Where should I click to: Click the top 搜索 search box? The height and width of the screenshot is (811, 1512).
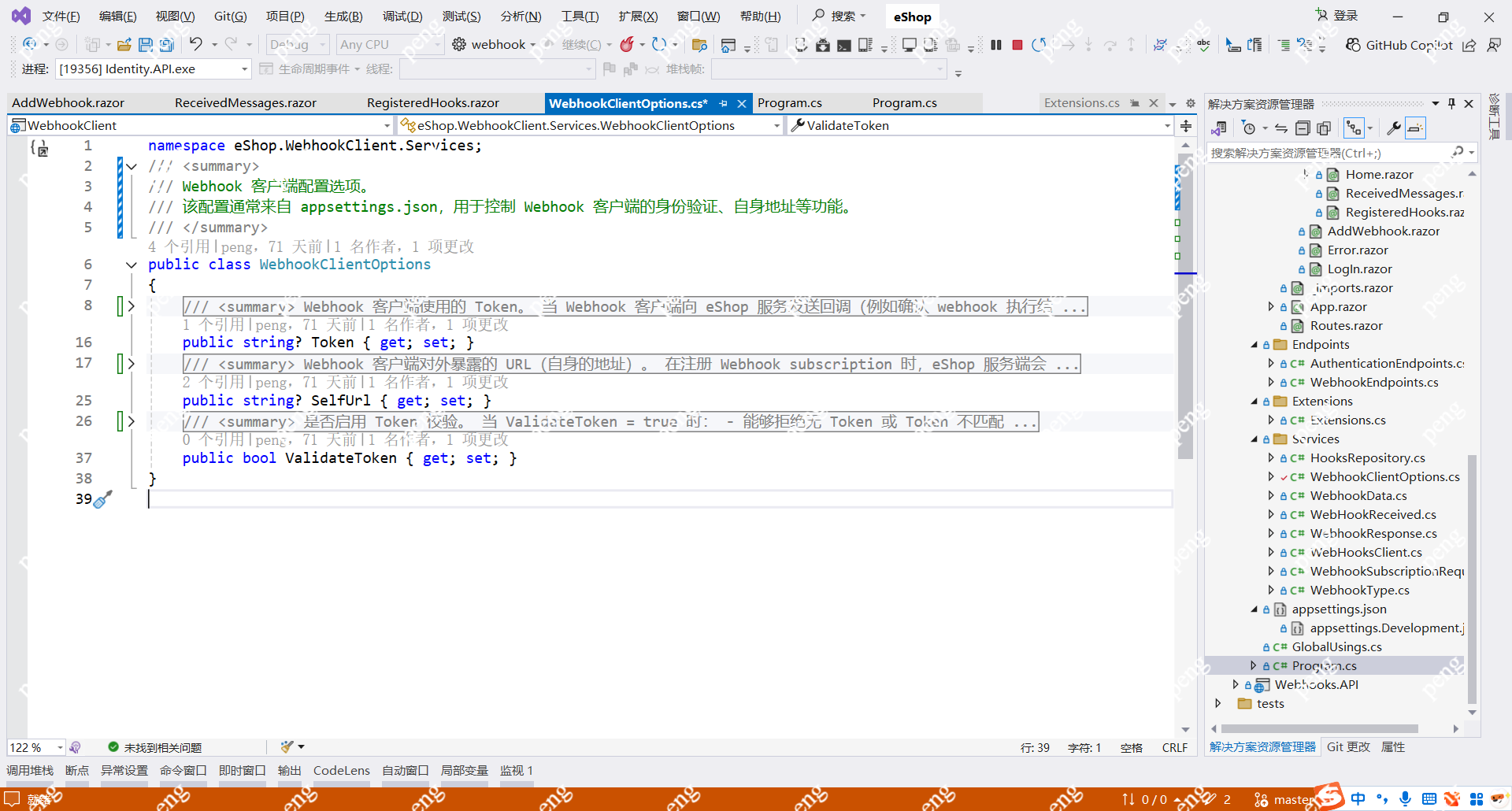click(839, 16)
